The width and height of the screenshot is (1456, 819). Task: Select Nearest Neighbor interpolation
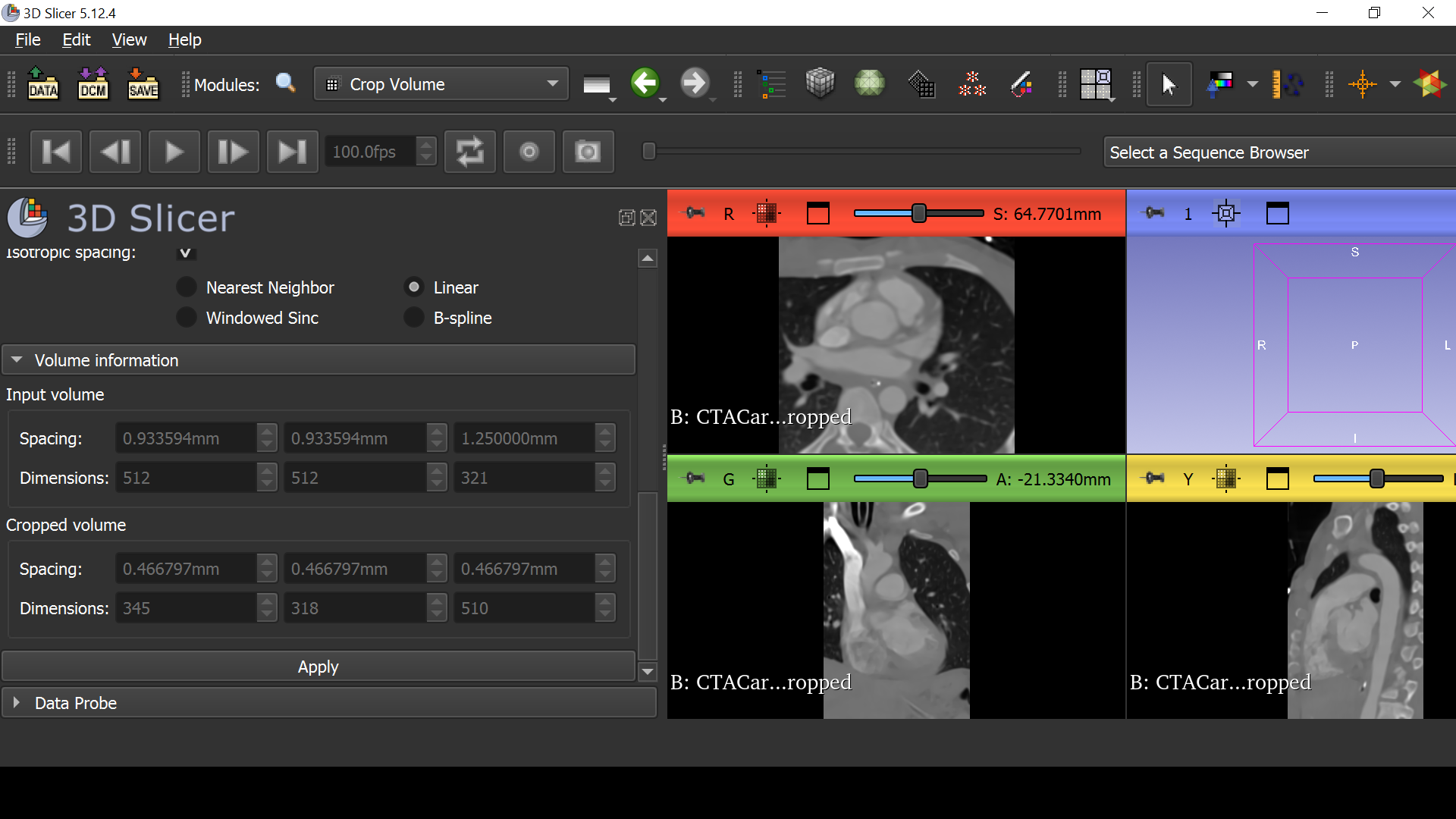(186, 287)
